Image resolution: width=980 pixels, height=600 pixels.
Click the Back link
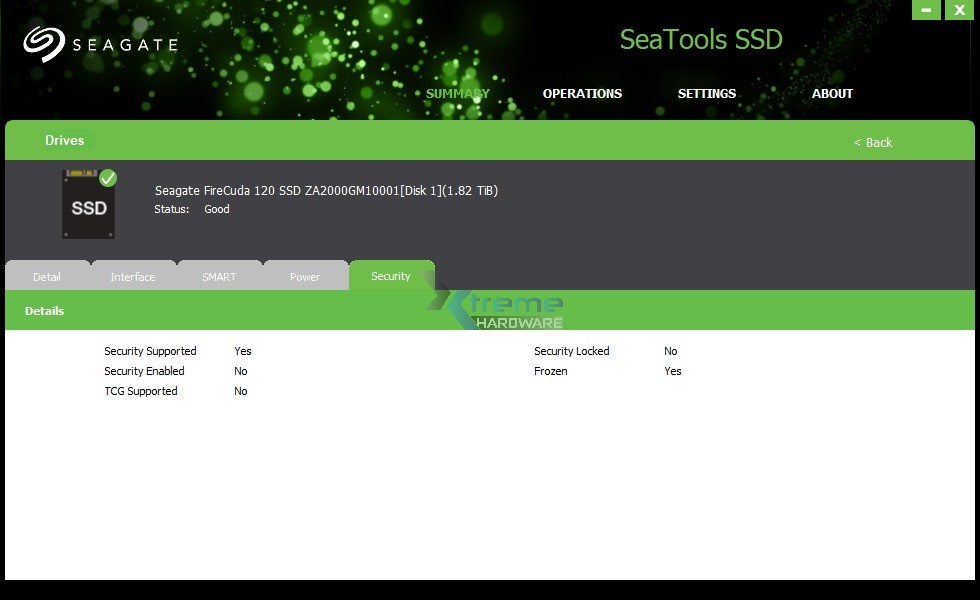[872, 143]
